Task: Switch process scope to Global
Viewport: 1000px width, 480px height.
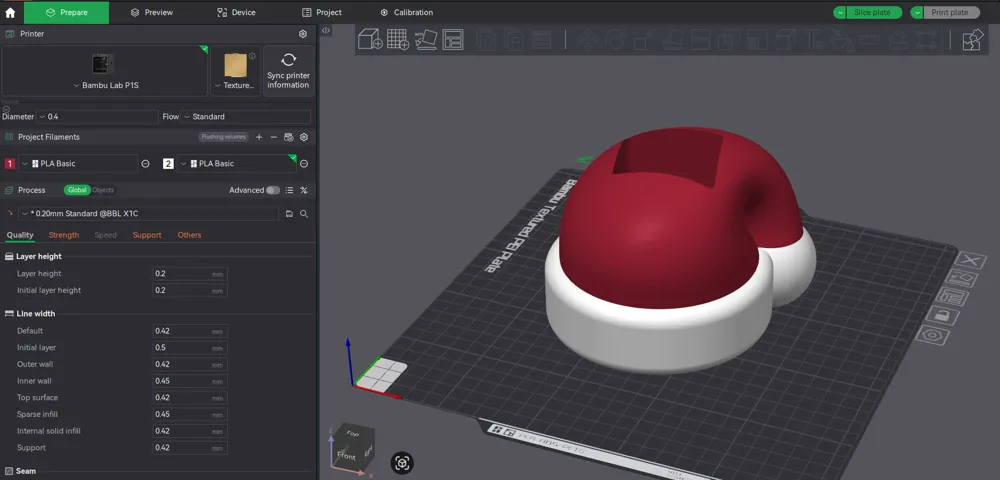Action: (77, 190)
